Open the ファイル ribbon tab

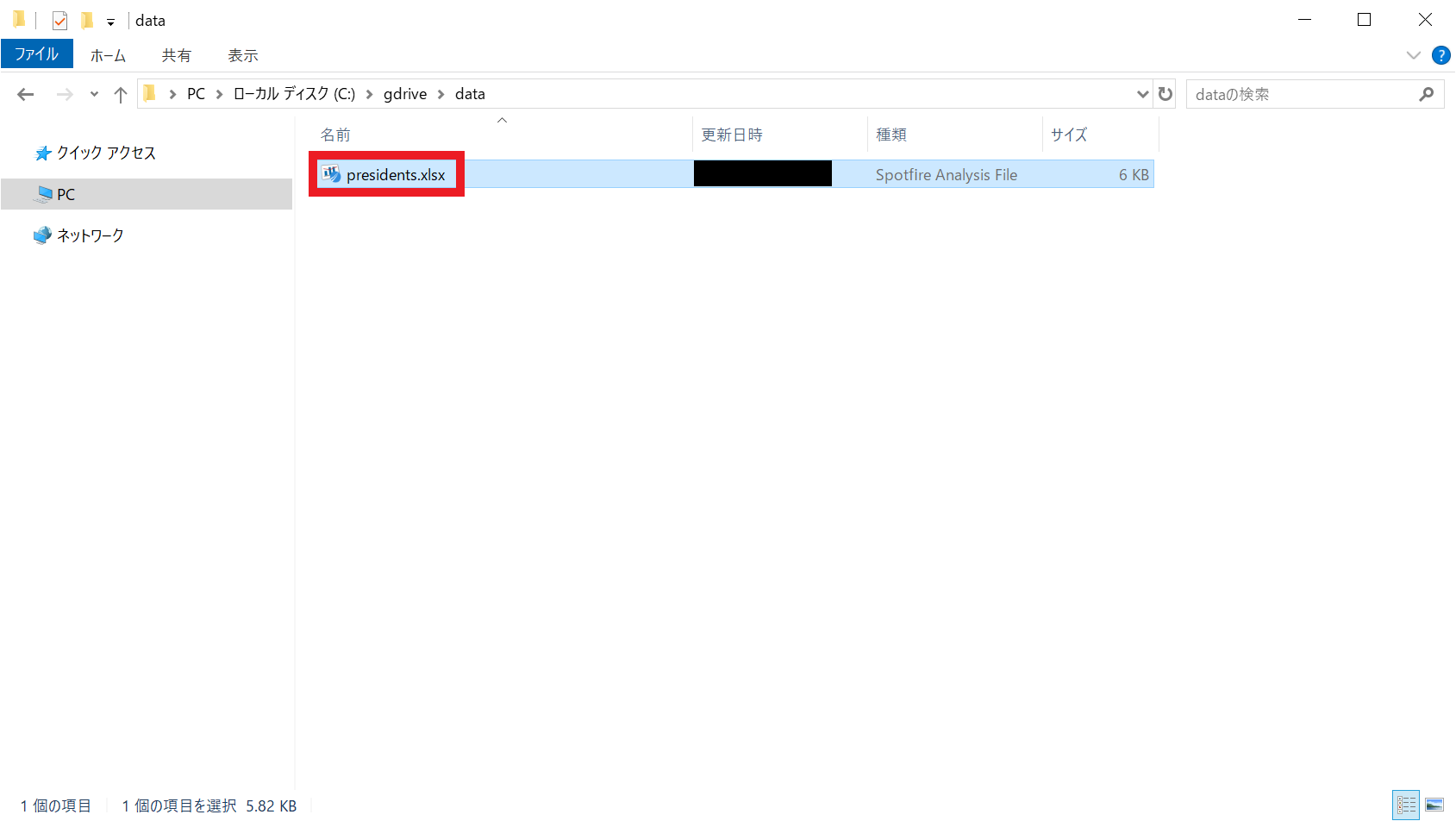click(x=37, y=54)
